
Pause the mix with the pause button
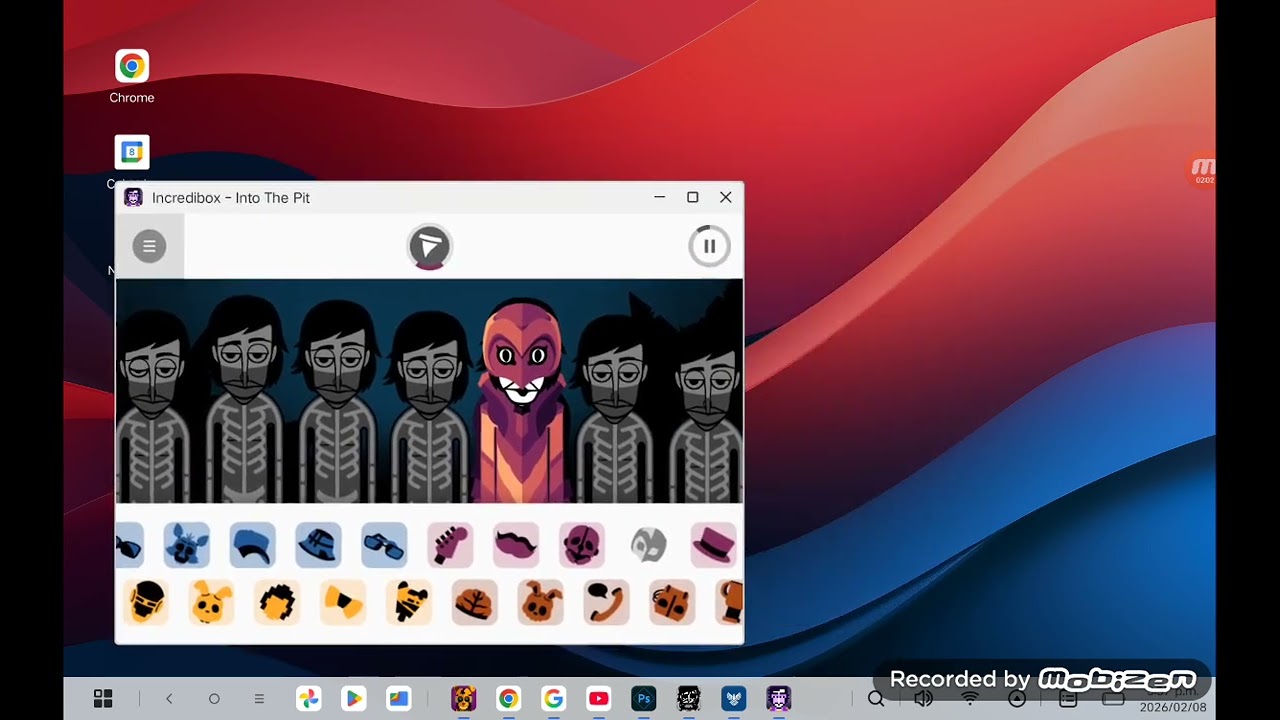point(709,246)
